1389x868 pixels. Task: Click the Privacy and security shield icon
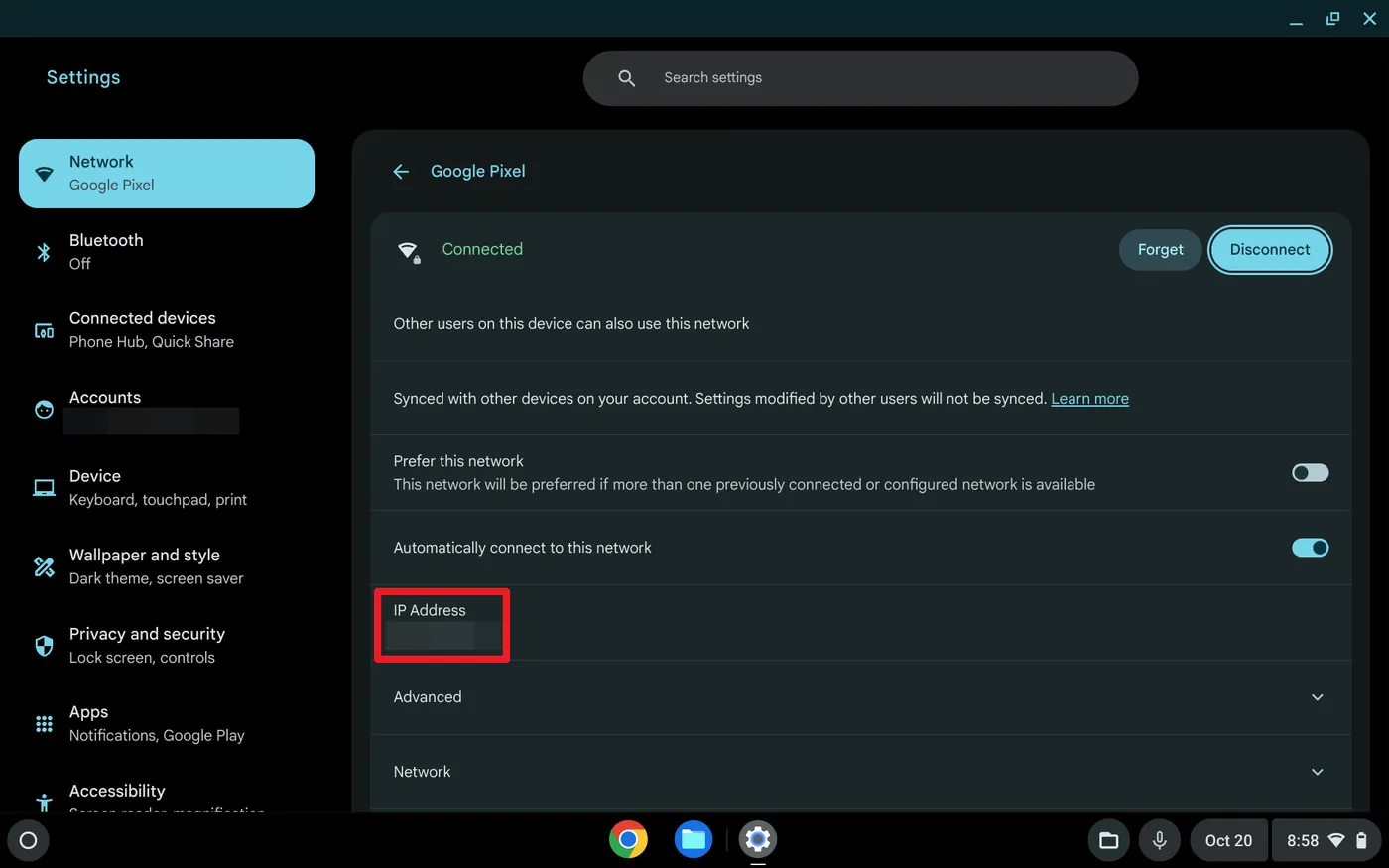tap(44, 646)
